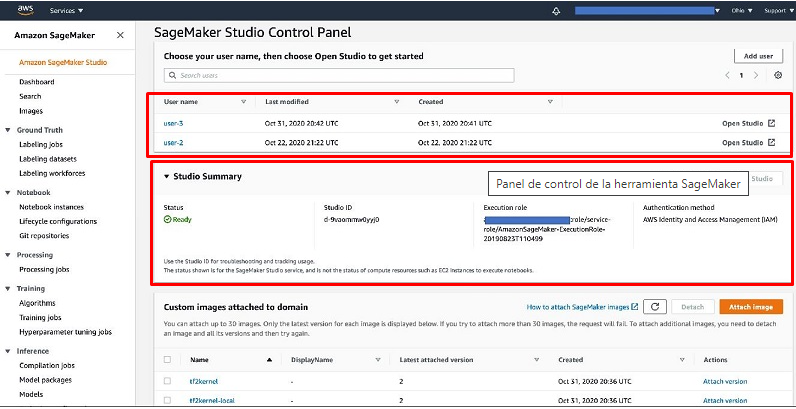Collapse the Training sidebar group
Viewport: 796px width, 409px height.
8,289
